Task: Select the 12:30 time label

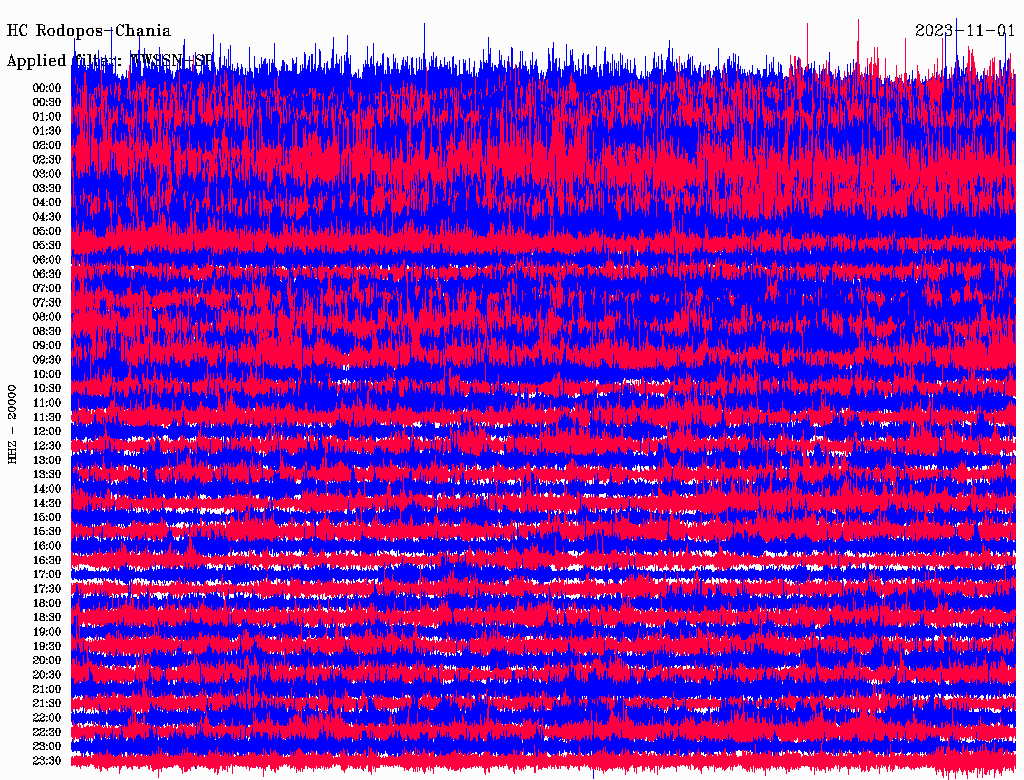Action: (46, 446)
